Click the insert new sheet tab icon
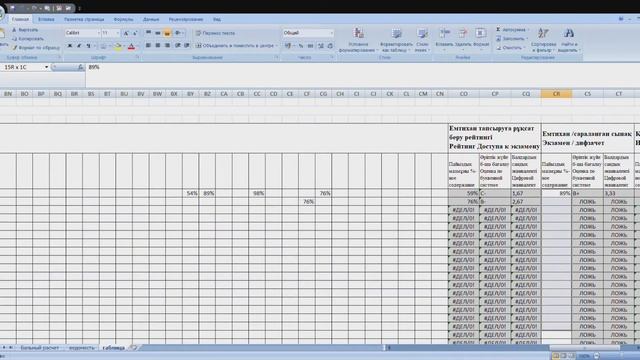Screen dimensions: 640x360 pyautogui.click(x=133, y=348)
